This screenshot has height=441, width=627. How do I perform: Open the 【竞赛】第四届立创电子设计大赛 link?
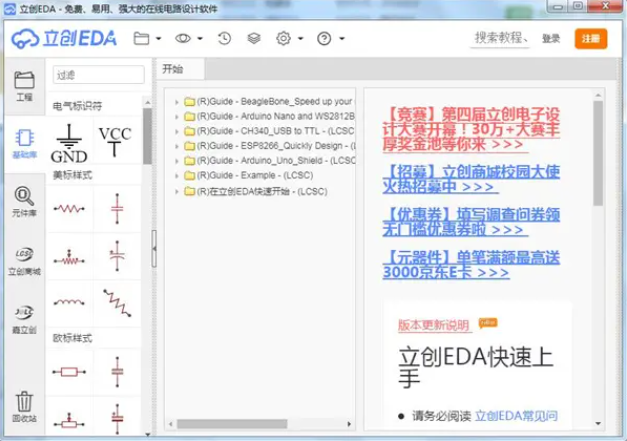(x=471, y=130)
